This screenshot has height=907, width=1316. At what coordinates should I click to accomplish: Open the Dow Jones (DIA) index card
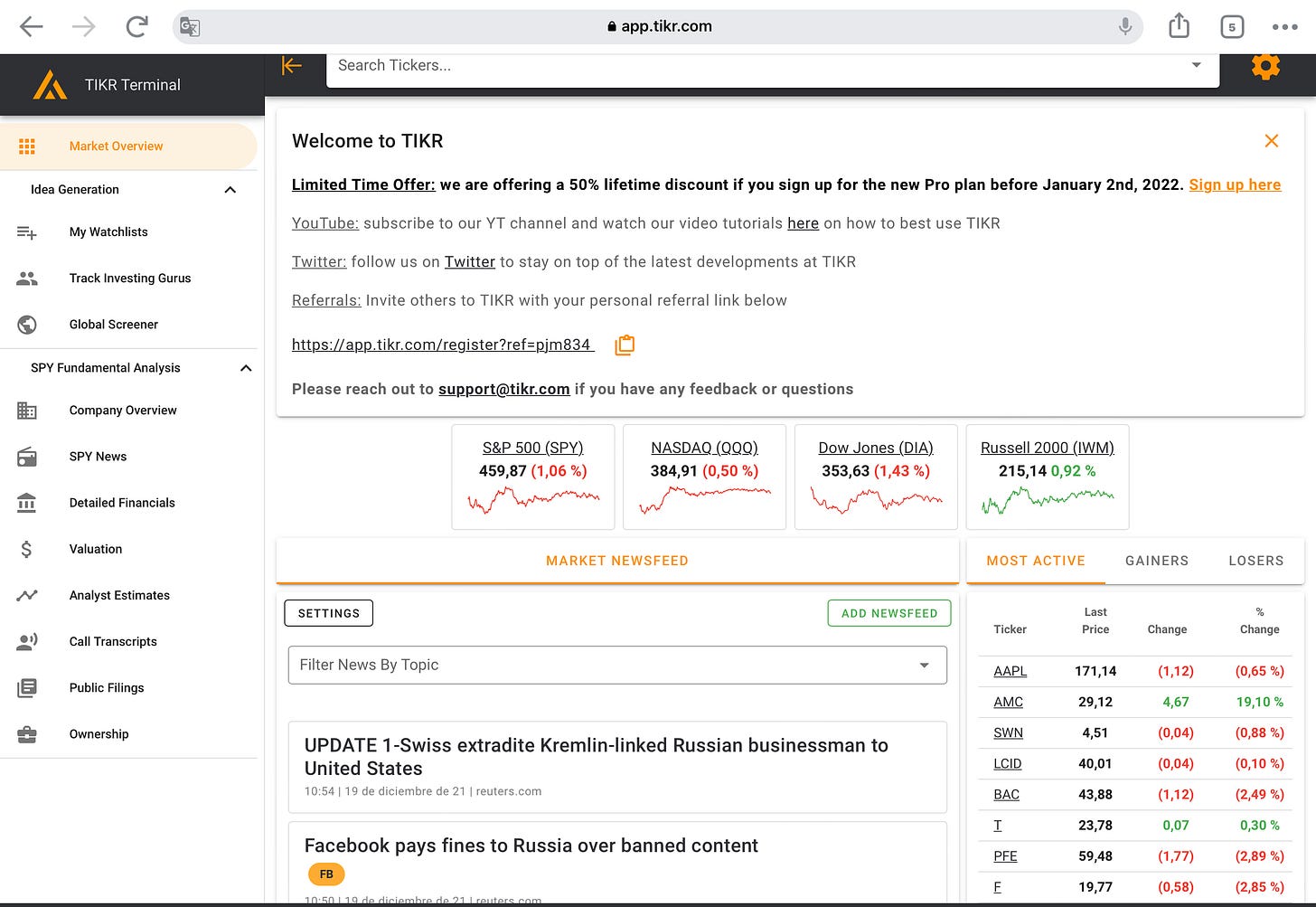tap(876, 477)
